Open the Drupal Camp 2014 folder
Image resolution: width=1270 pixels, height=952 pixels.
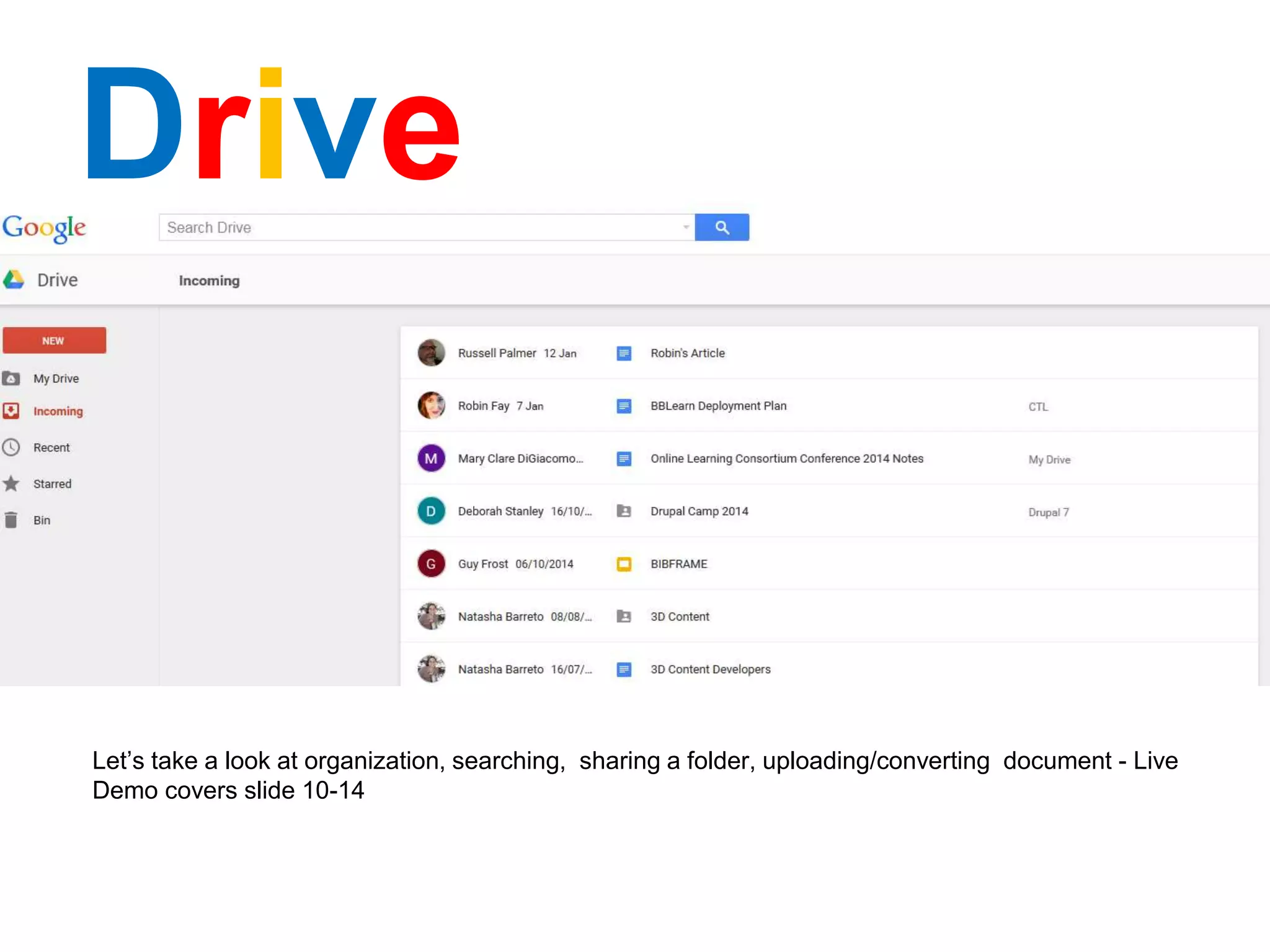coord(699,511)
